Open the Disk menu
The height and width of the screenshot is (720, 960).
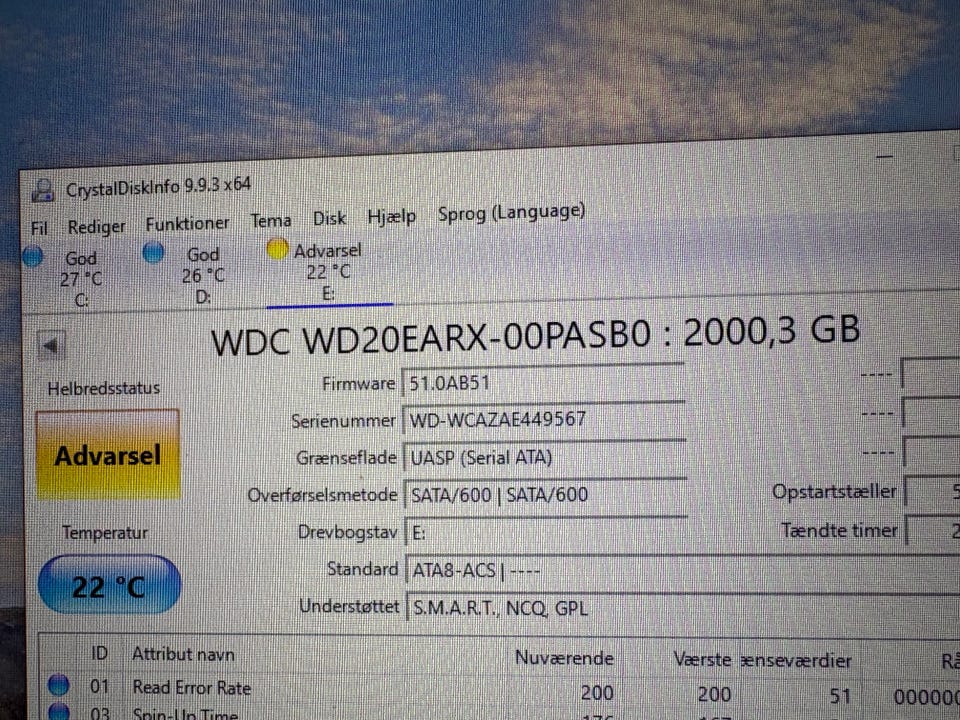pyautogui.click(x=329, y=219)
